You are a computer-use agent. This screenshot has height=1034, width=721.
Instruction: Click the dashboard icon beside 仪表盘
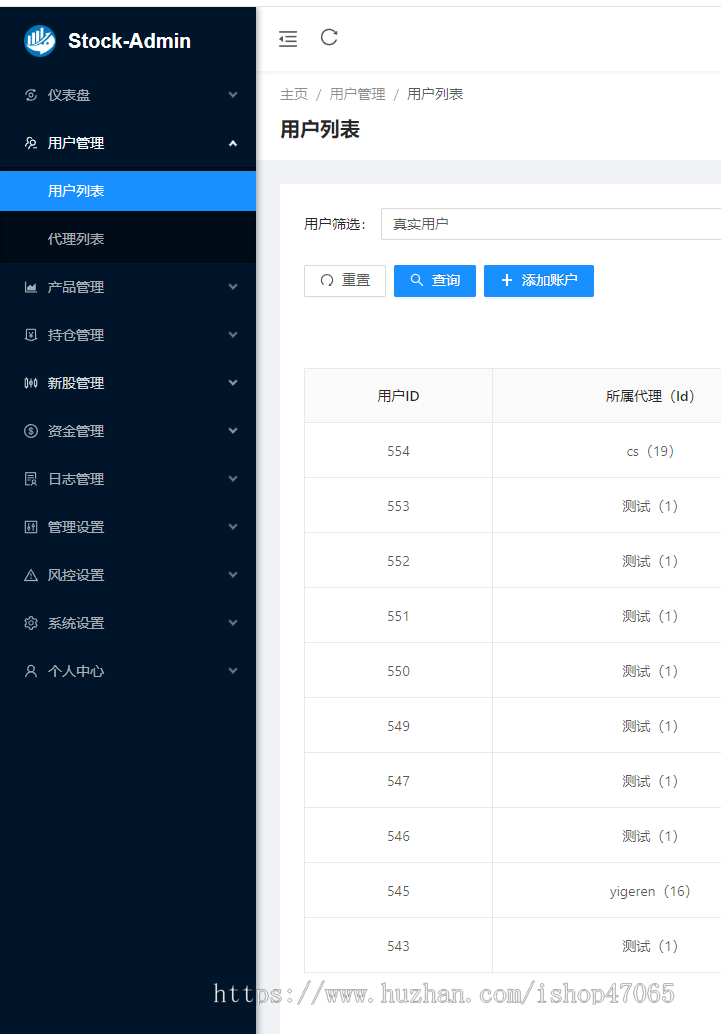30,95
